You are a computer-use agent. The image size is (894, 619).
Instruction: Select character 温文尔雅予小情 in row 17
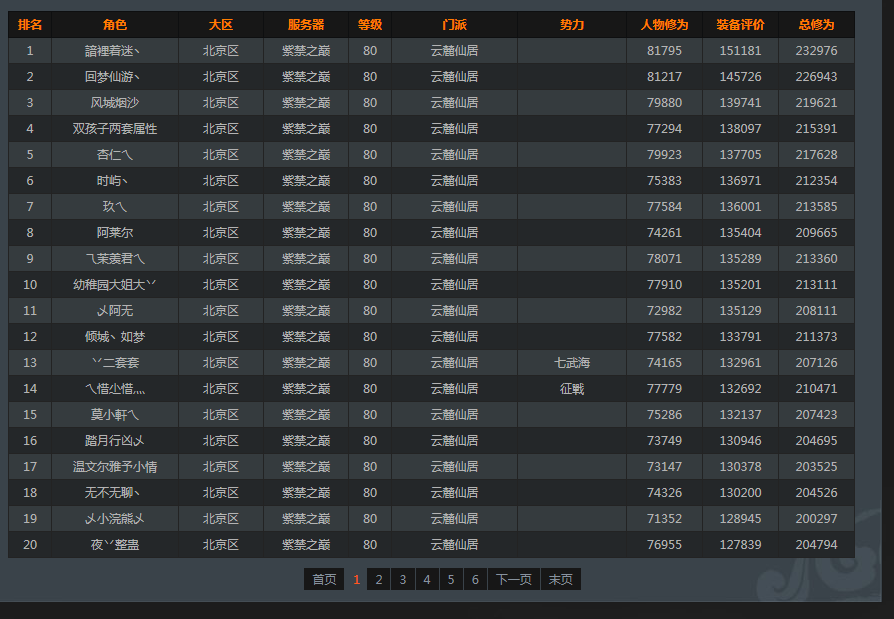coord(115,467)
